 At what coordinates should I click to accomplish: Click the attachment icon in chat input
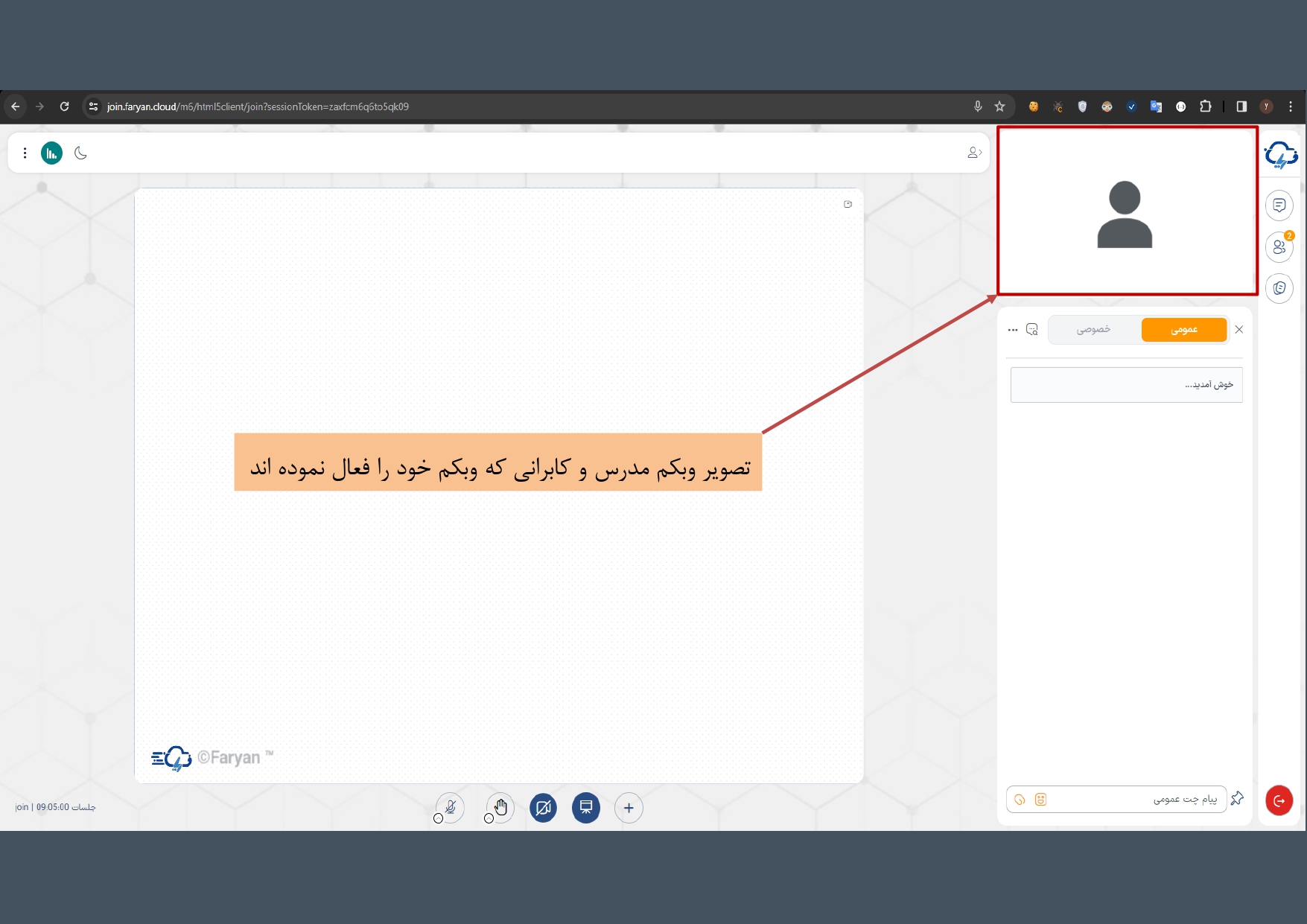(1020, 799)
